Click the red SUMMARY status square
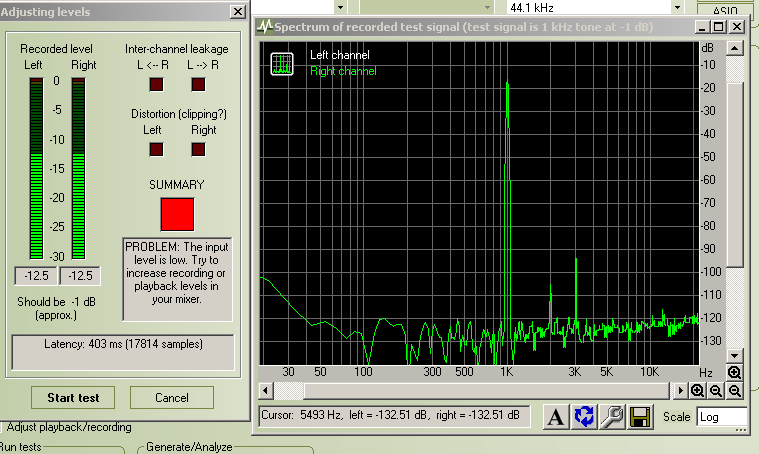The height and width of the screenshot is (454, 759). 177,214
